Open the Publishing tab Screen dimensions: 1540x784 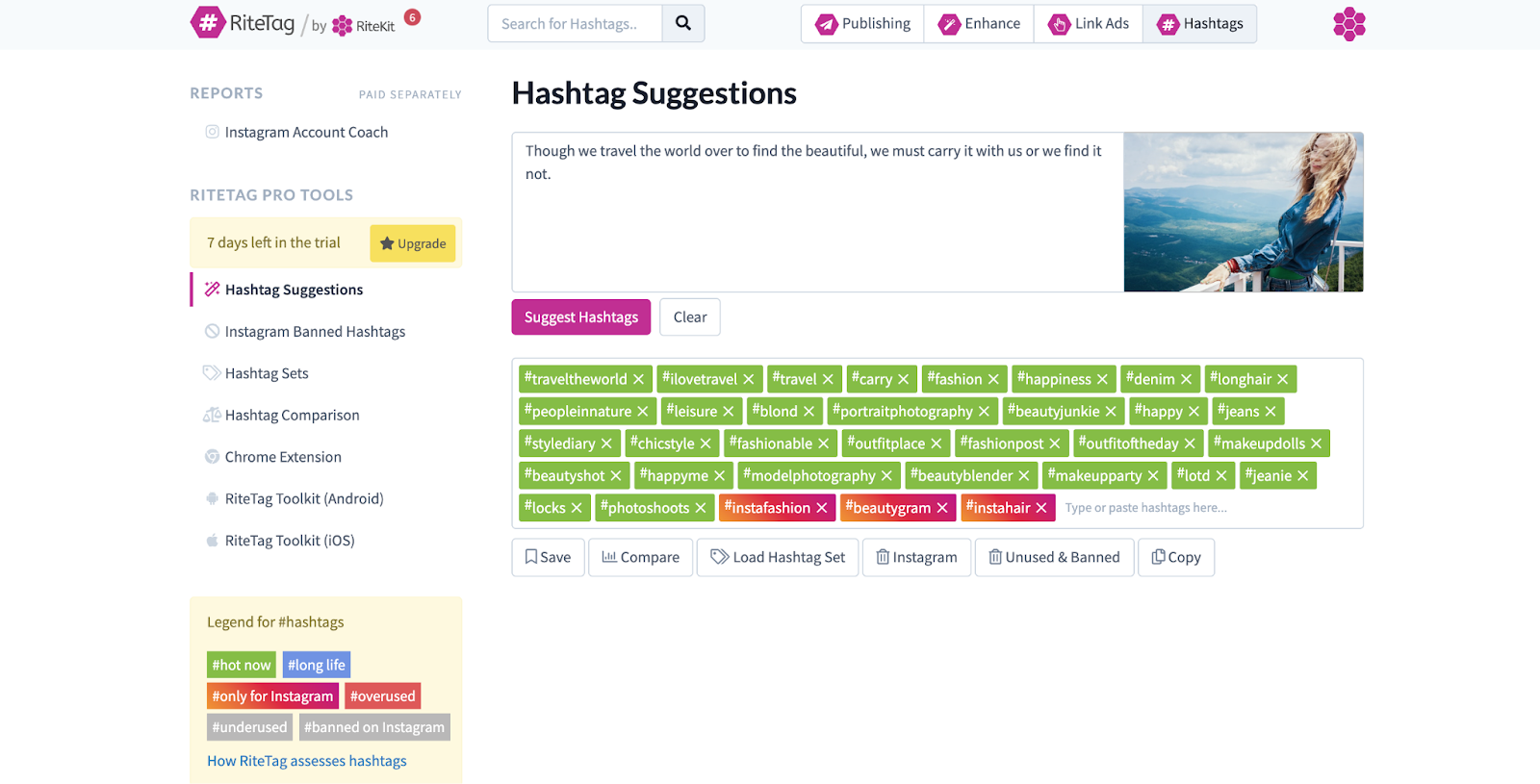coord(862,24)
